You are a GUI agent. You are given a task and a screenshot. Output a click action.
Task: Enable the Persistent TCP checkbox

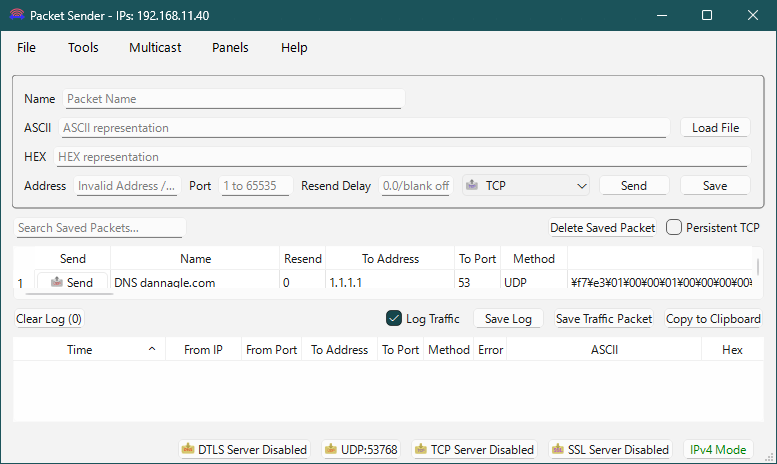pos(674,227)
